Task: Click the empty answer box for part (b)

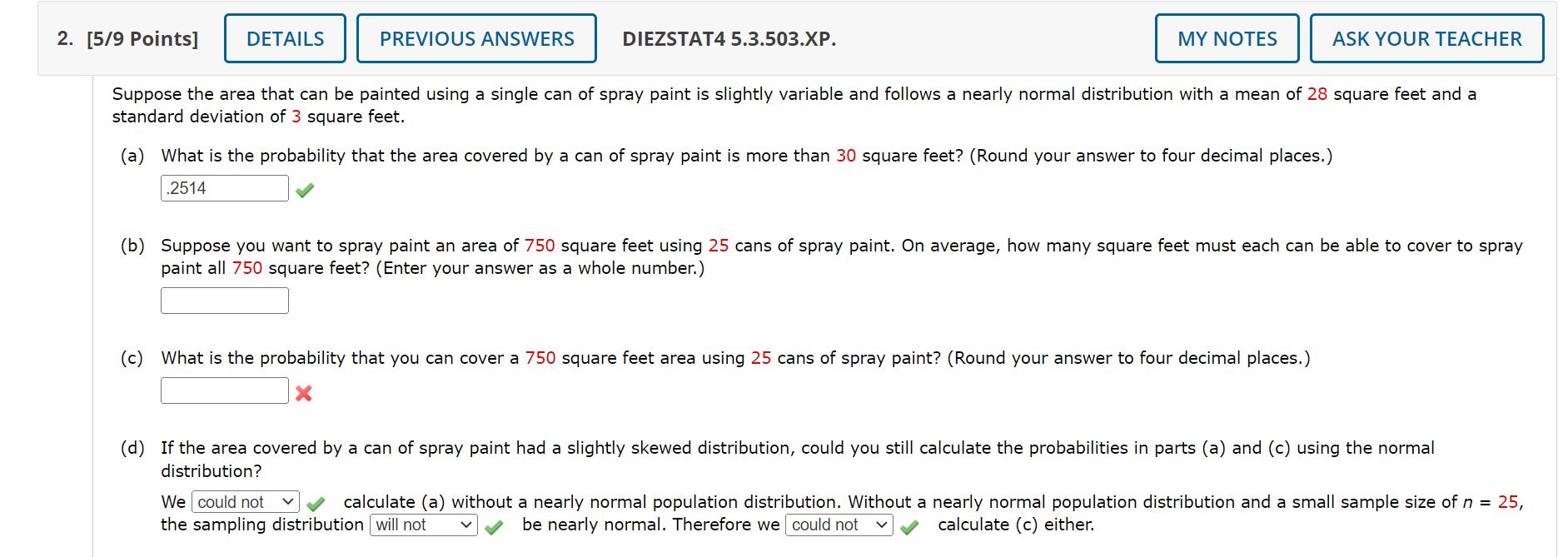Action: click(x=223, y=300)
